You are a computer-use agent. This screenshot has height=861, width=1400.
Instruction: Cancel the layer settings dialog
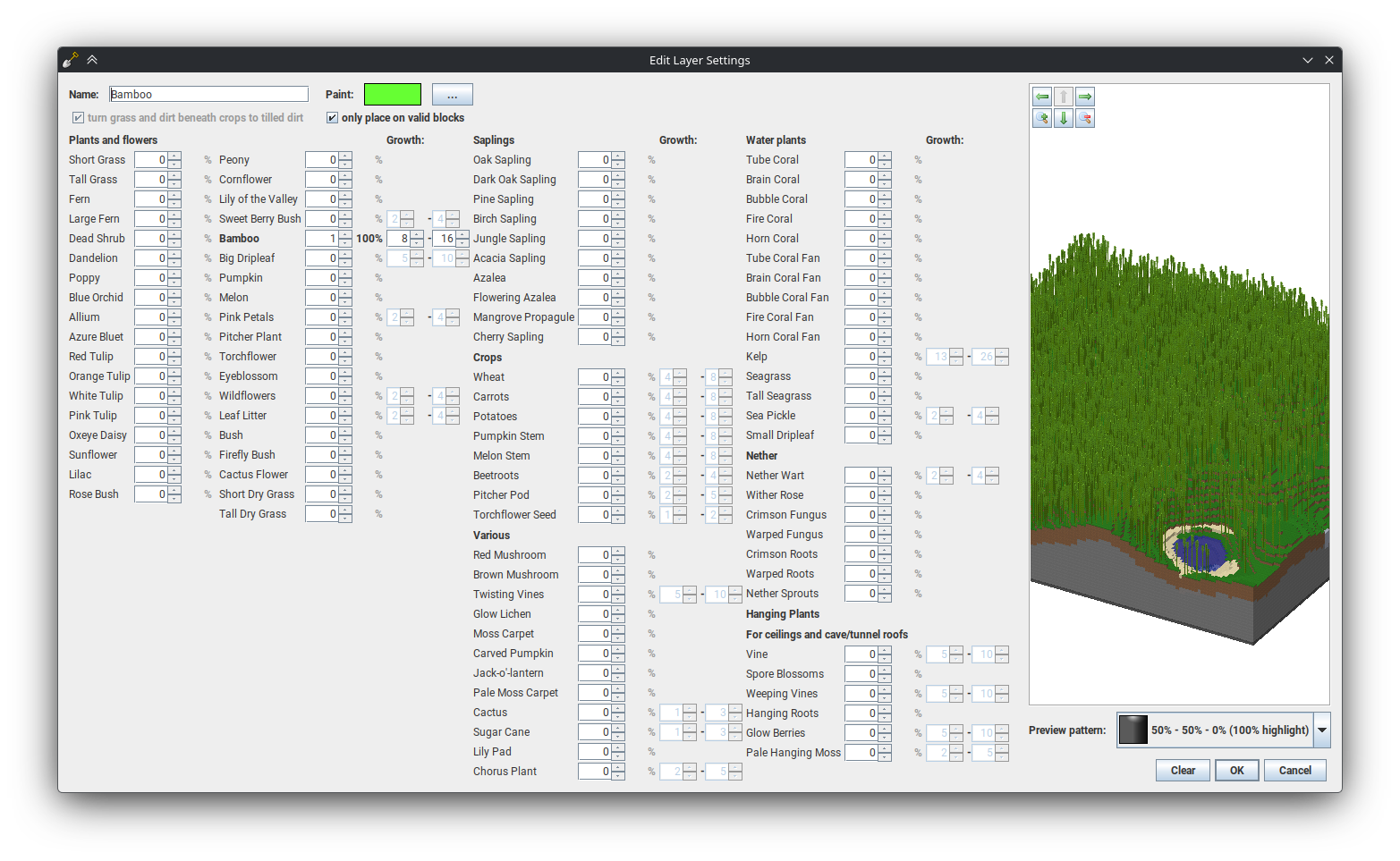(x=1294, y=771)
